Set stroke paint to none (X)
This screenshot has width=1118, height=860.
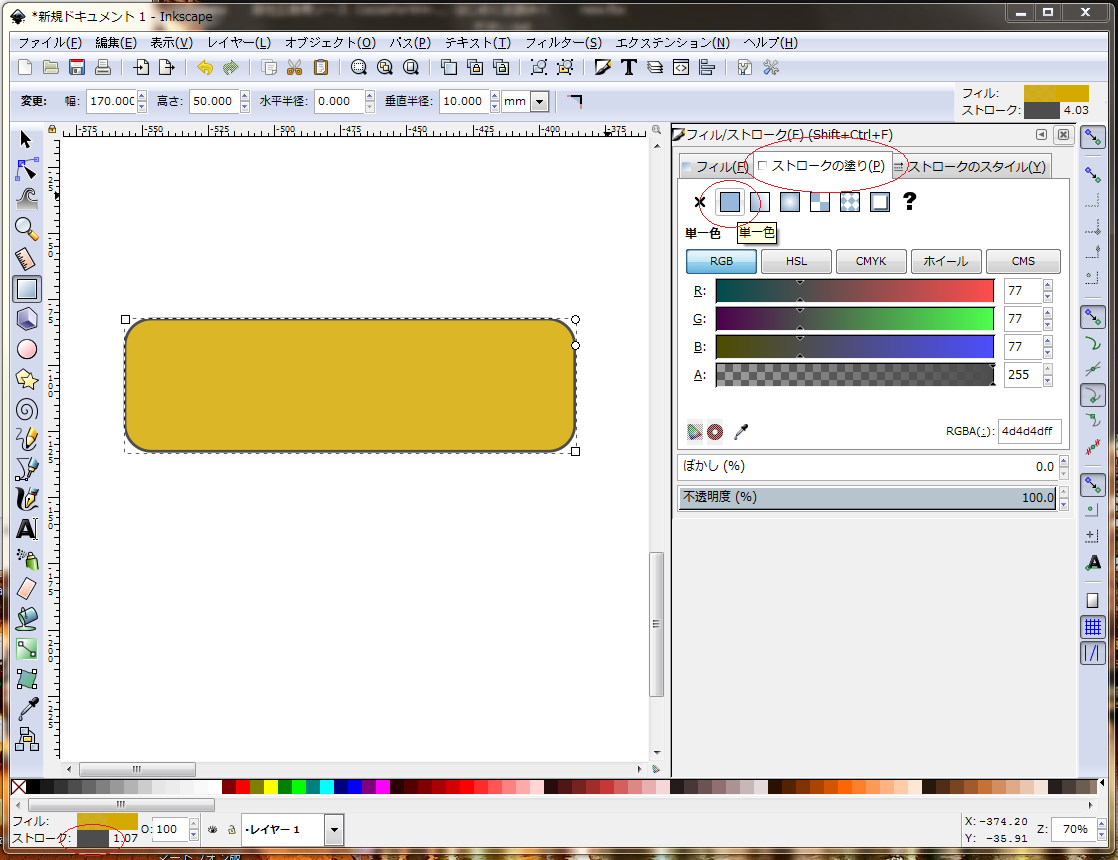(700, 202)
